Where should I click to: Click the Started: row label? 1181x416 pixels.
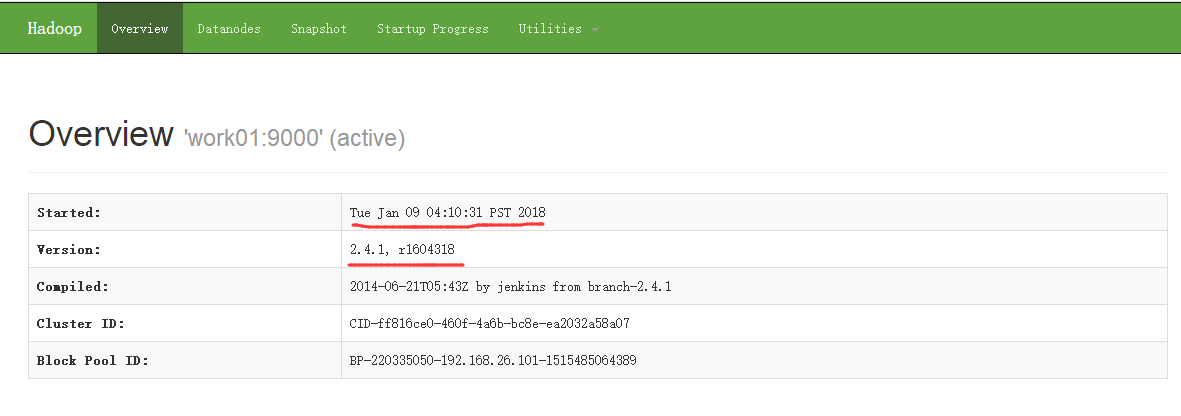tap(69, 213)
